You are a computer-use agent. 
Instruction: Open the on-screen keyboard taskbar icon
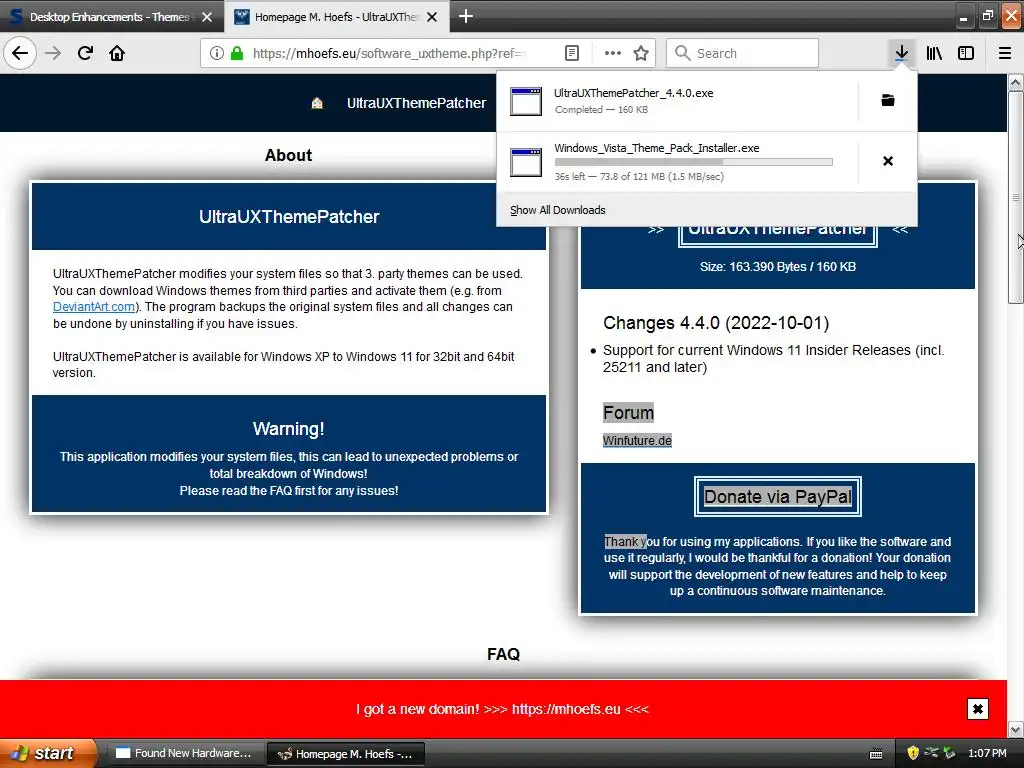click(x=876, y=754)
